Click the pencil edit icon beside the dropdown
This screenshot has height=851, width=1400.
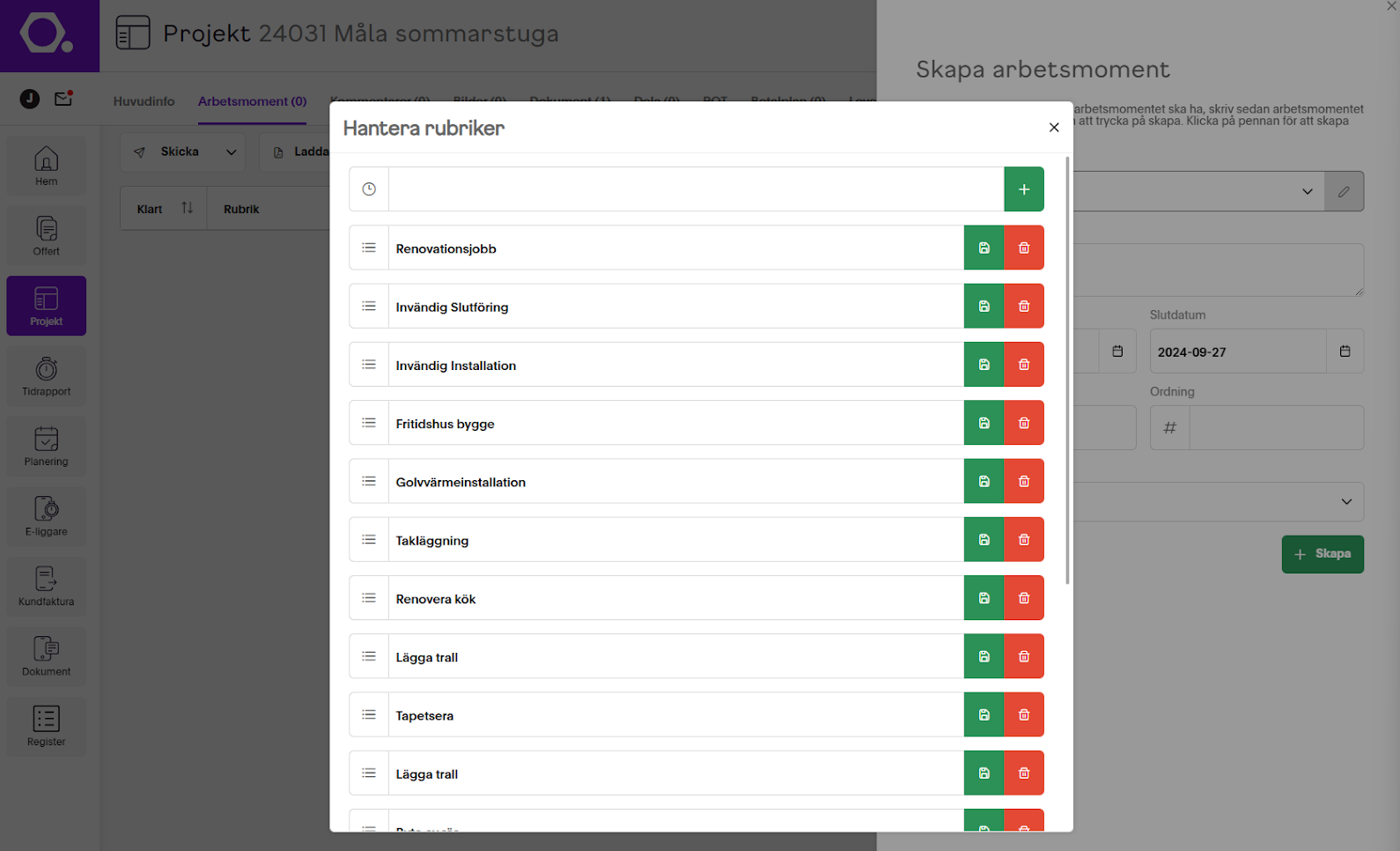tap(1344, 191)
